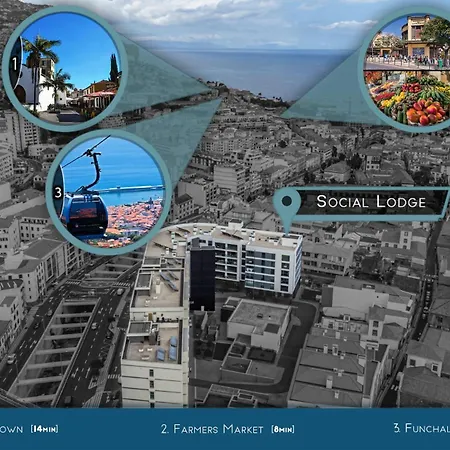The image size is (450, 450).
Task: Click the blue cable car gondola
Action: click(x=87, y=213)
